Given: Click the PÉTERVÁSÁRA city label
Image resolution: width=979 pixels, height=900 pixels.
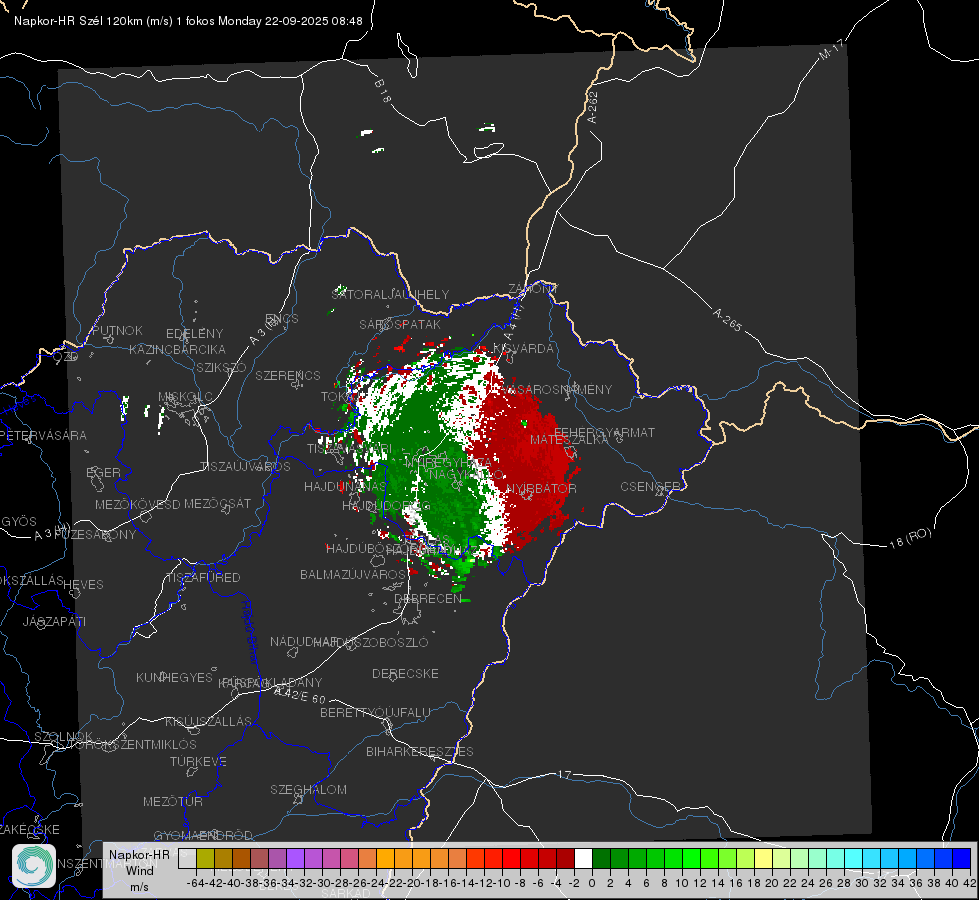Looking at the screenshot, I should coord(42,435).
